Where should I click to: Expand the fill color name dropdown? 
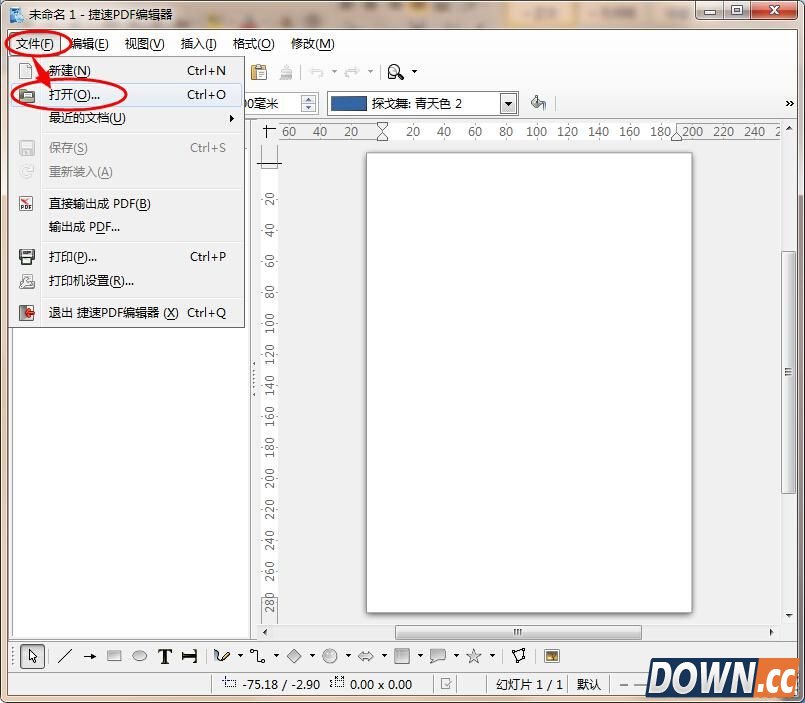508,103
